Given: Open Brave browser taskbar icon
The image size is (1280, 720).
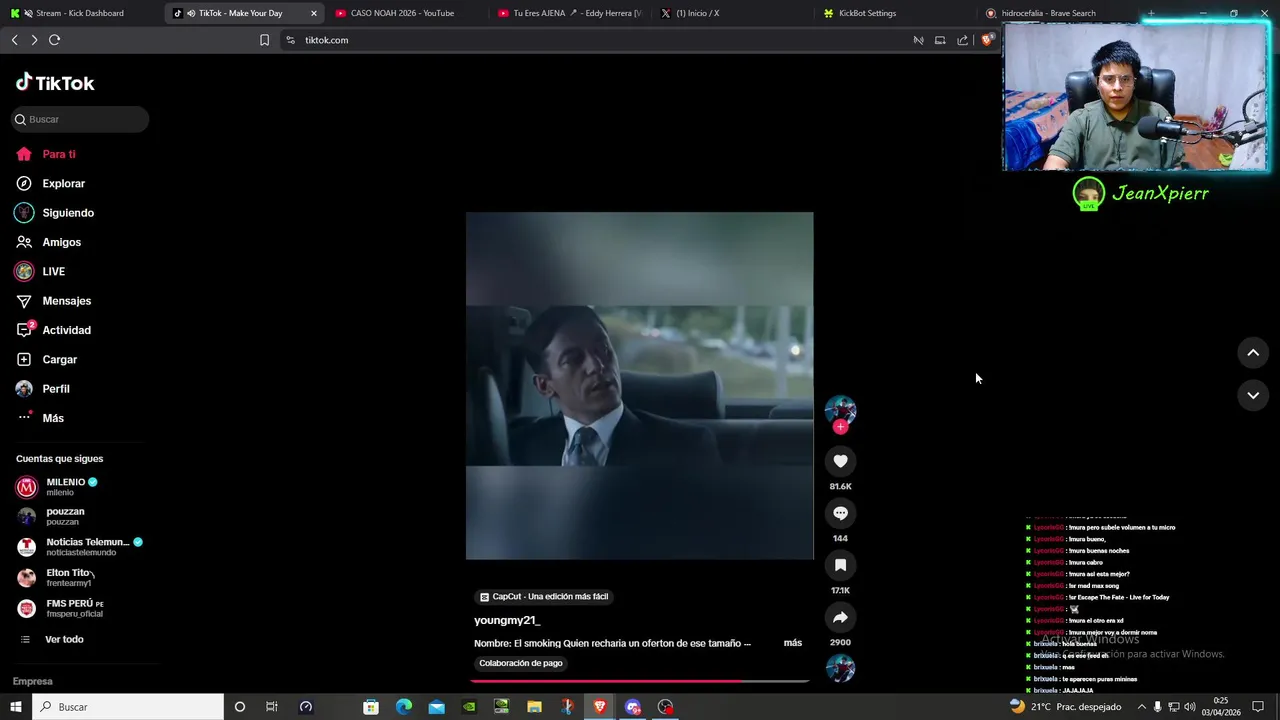Looking at the screenshot, I should coord(600,707).
